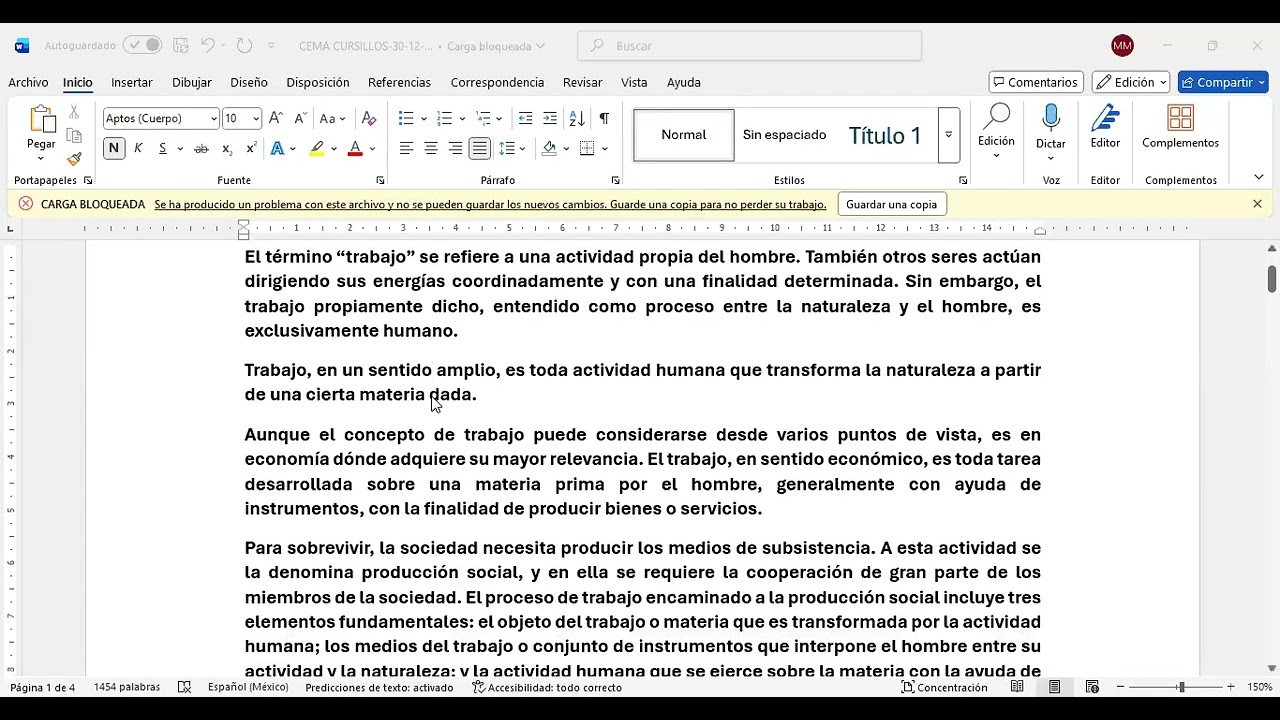Screen dimensions: 1280x720
Task: Apply the yellow text highlight color
Action: pos(317,148)
